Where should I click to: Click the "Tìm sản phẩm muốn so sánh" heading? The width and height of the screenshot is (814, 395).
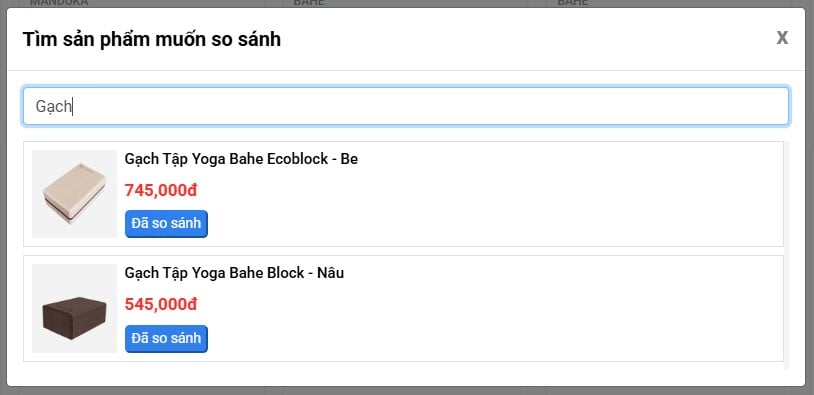click(152, 39)
